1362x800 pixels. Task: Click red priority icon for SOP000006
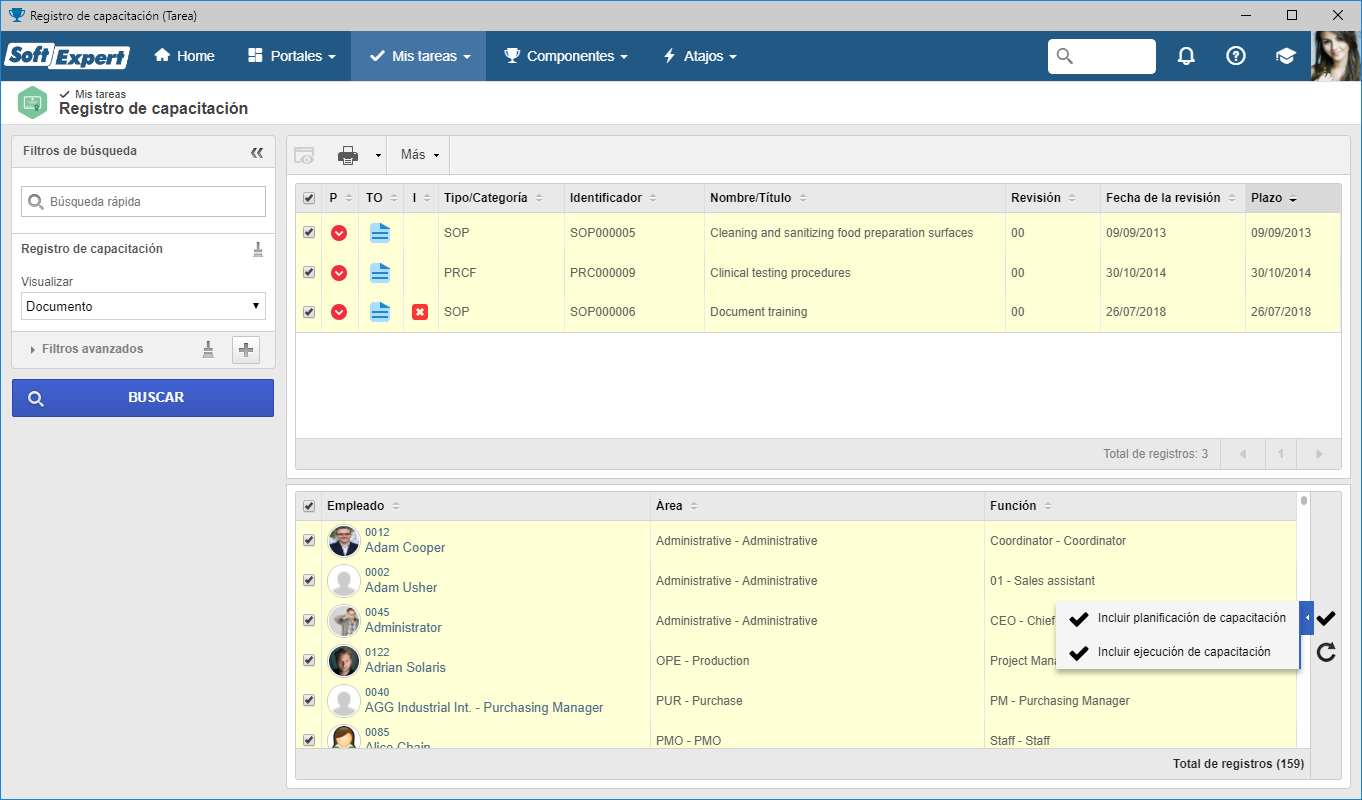[339, 312]
